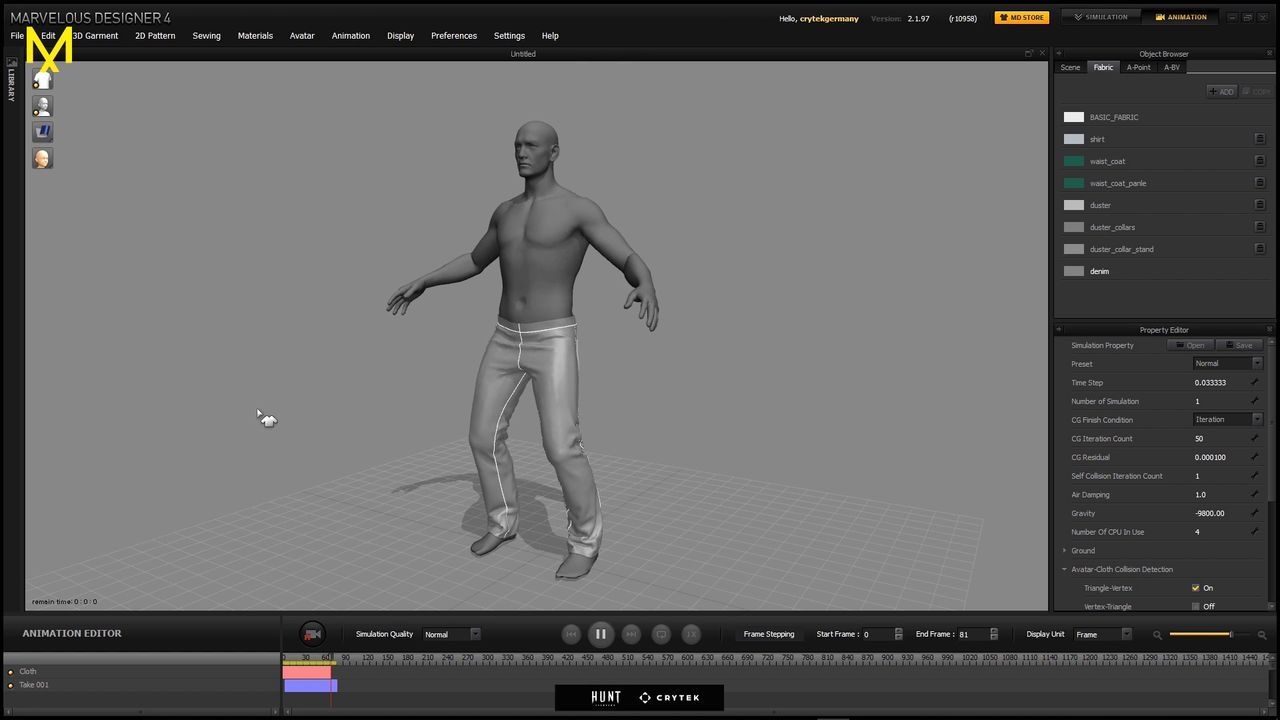This screenshot has height=720, width=1280.
Task: Open the 2D Pattern menu
Action: pyautogui.click(x=155, y=36)
